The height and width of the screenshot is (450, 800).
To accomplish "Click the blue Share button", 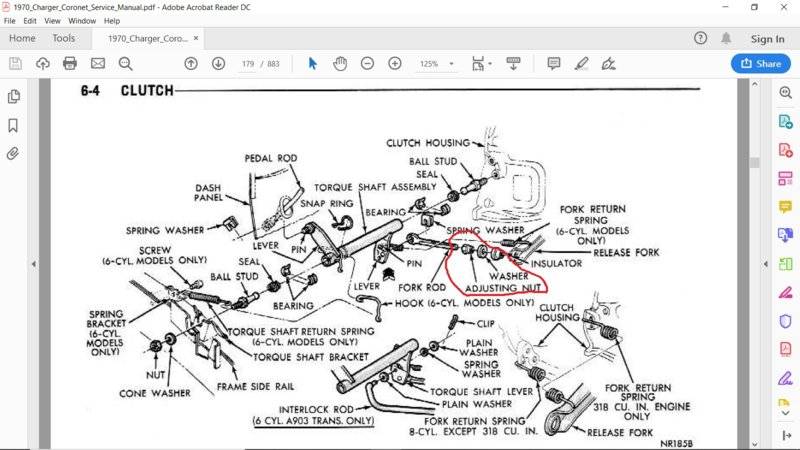I will (x=760, y=63).
